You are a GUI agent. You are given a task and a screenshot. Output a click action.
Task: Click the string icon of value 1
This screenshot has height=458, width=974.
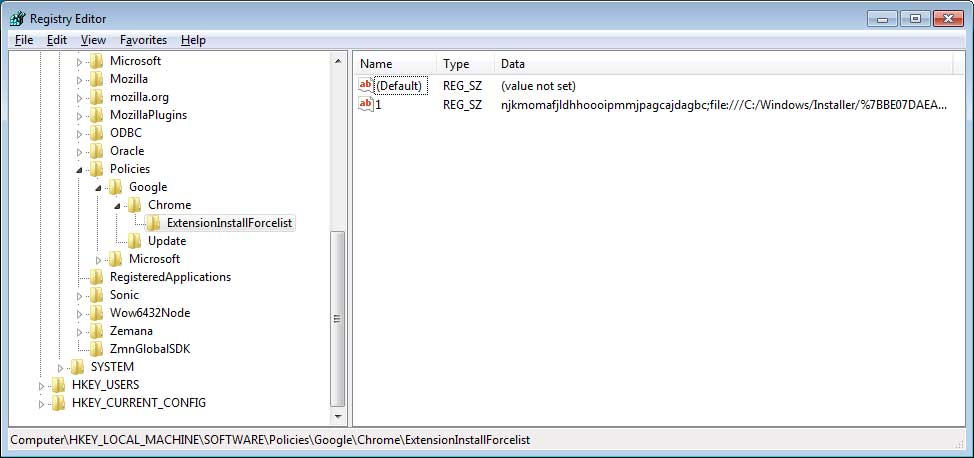pos(366,104)
